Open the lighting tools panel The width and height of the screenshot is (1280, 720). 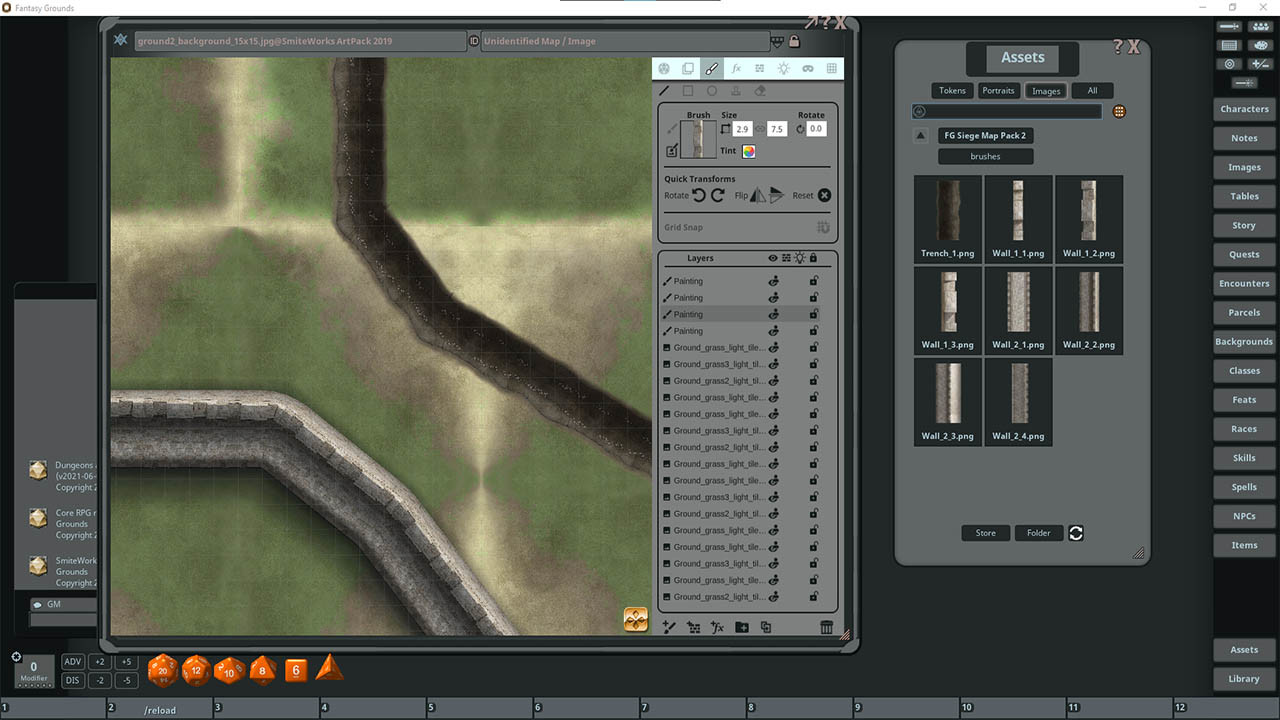pyautogui.click(x=784, y=68)
